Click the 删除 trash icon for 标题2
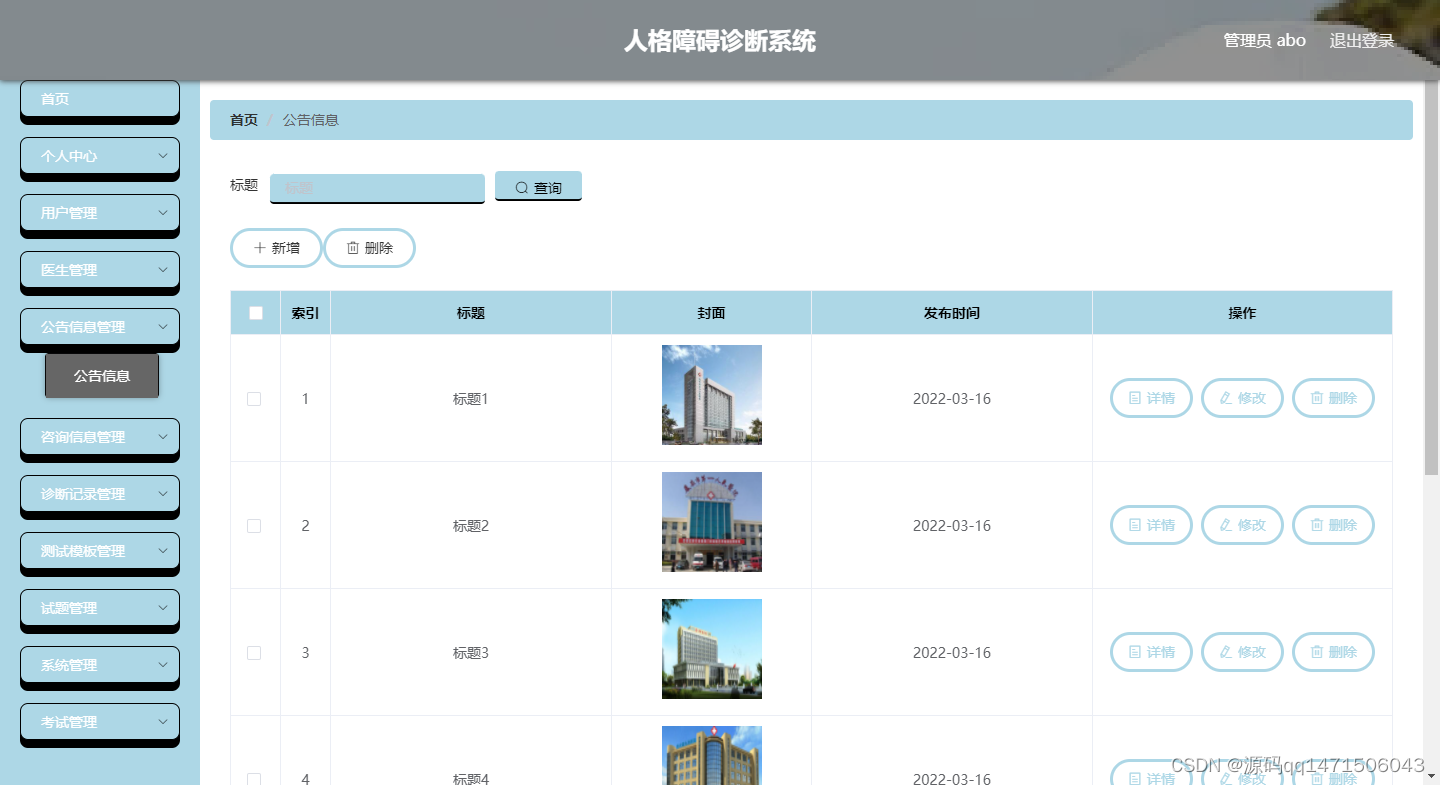1440x785 pixels. pos(1317,525)
